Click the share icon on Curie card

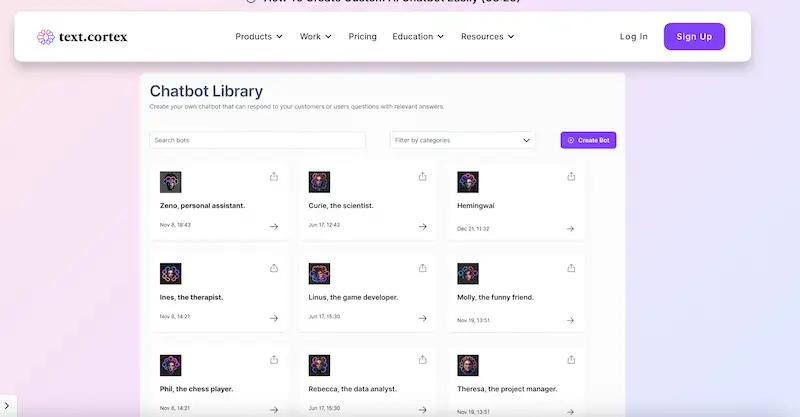point(422,177)
